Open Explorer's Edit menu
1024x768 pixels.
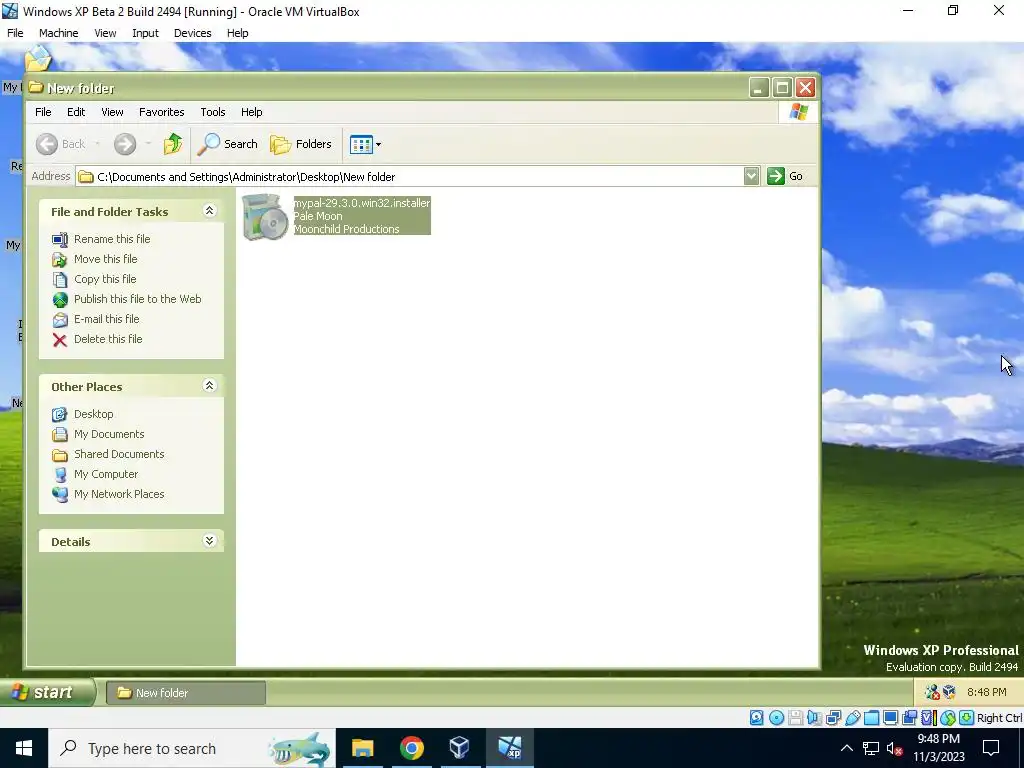point(76,112)
